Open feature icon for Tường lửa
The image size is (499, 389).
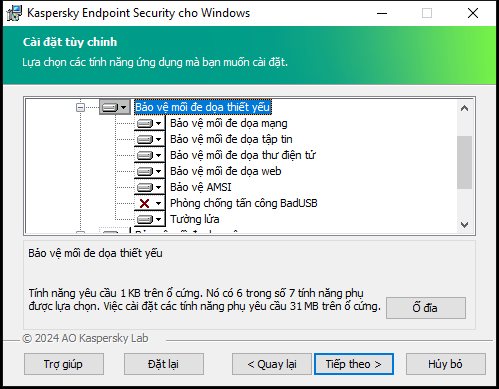[150, 219]
